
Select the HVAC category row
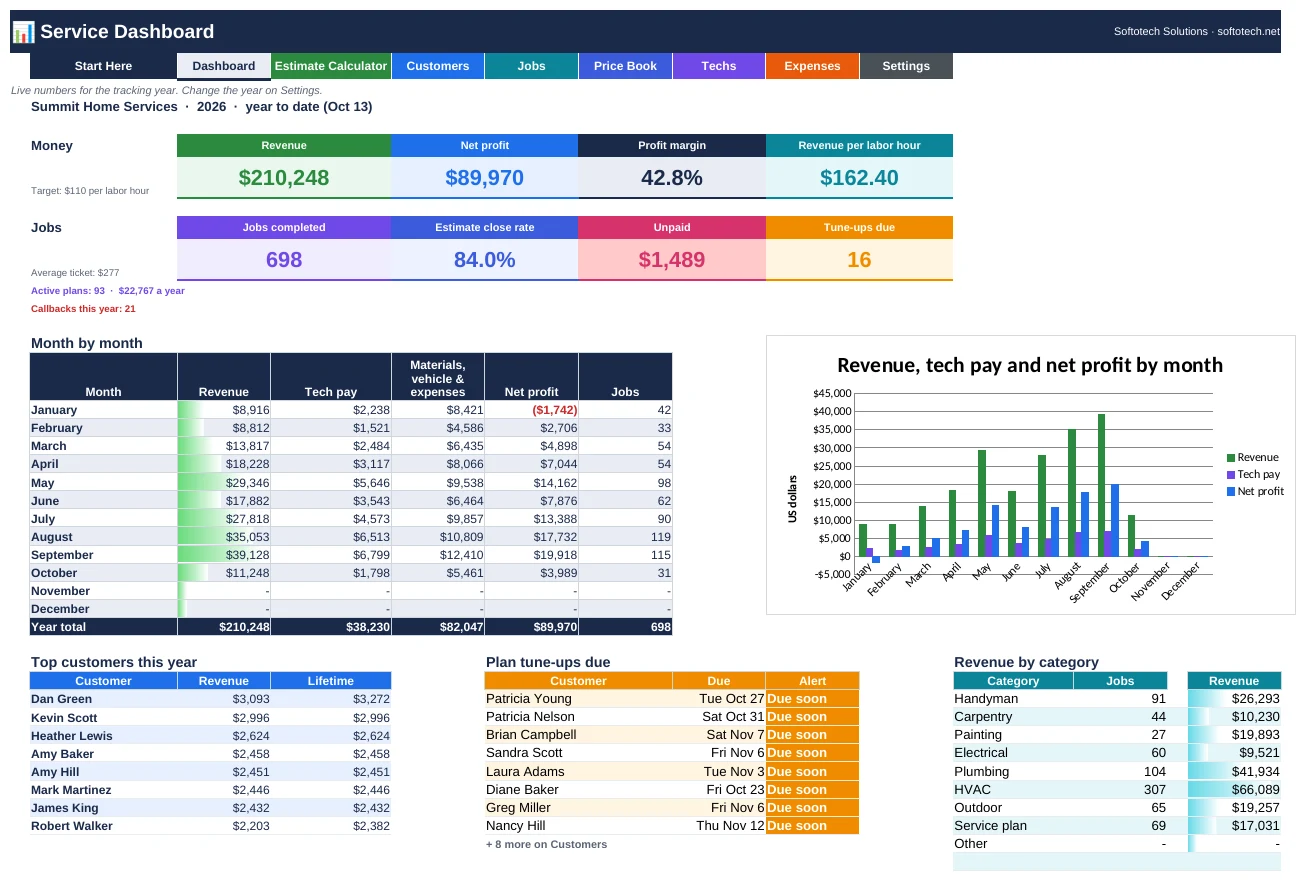click(x=1117, y=790)
